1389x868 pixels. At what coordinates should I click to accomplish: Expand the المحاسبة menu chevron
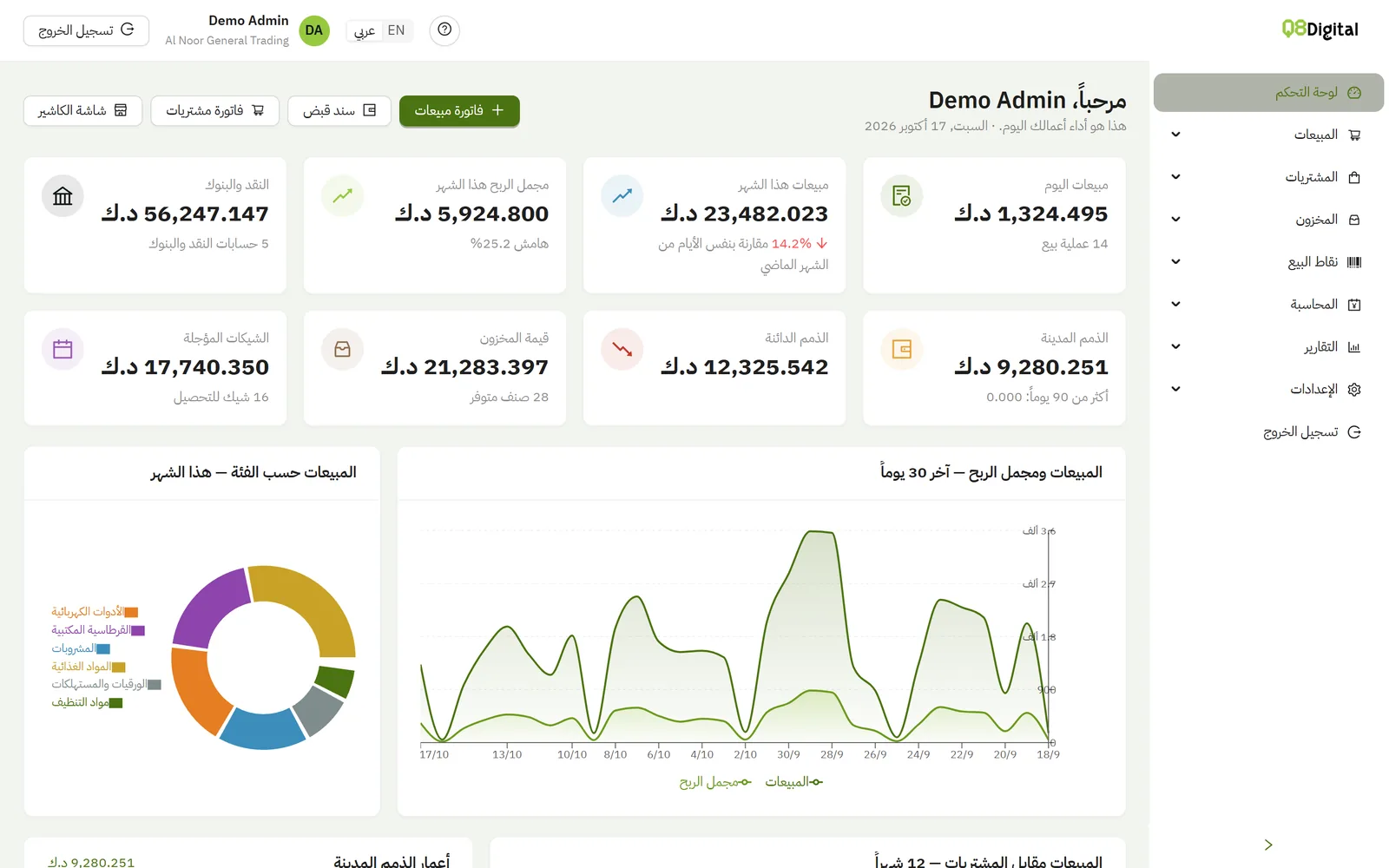coord(1175,304)
